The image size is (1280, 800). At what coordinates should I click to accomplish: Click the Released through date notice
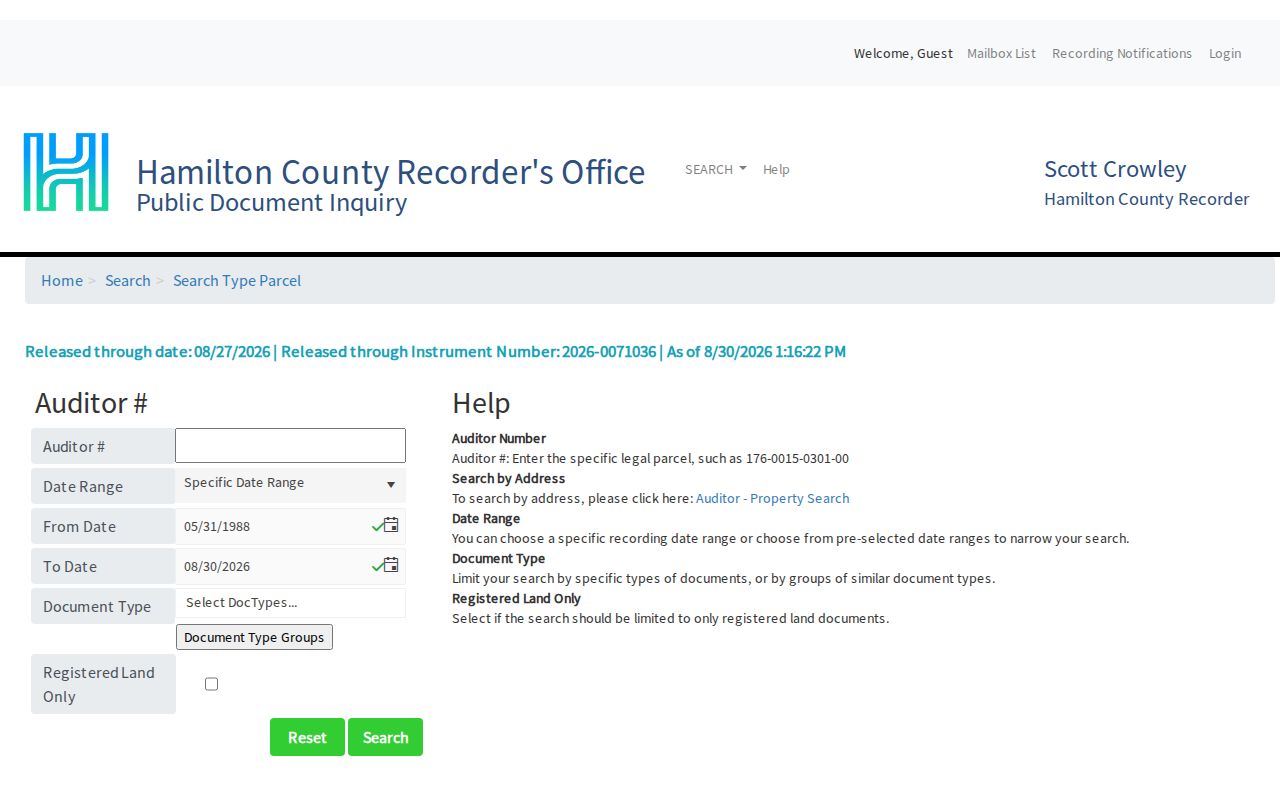tap(435, 351)
